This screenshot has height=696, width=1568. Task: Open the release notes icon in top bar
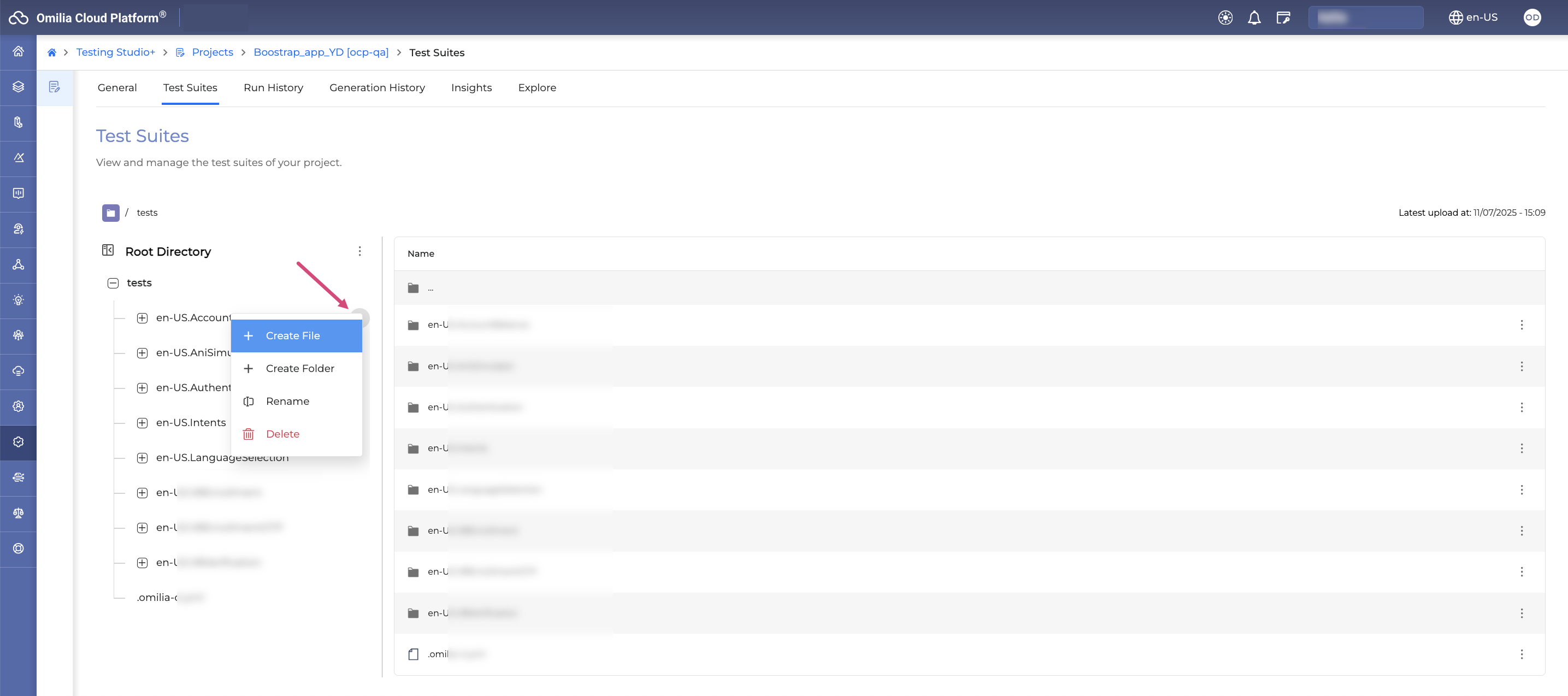pyautogui.click(x=1283, y=17)
